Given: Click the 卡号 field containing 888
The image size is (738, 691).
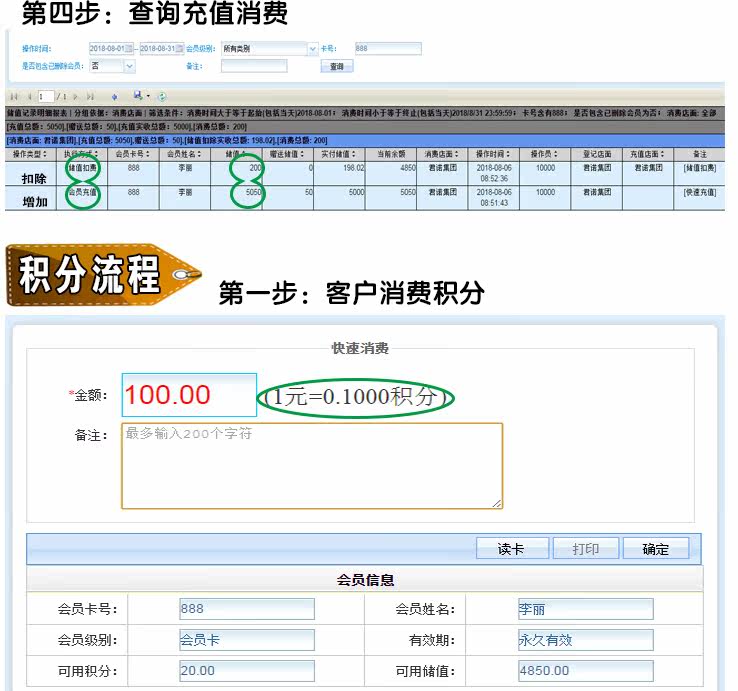Looking at the screenshot, I should coord(388,48).
